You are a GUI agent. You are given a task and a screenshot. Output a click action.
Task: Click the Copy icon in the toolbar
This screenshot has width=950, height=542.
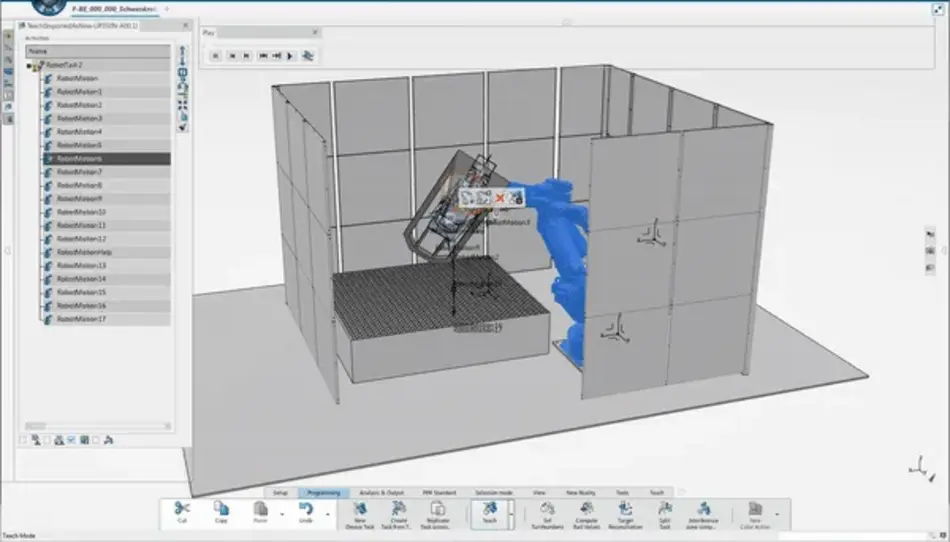tap(220, 510)
